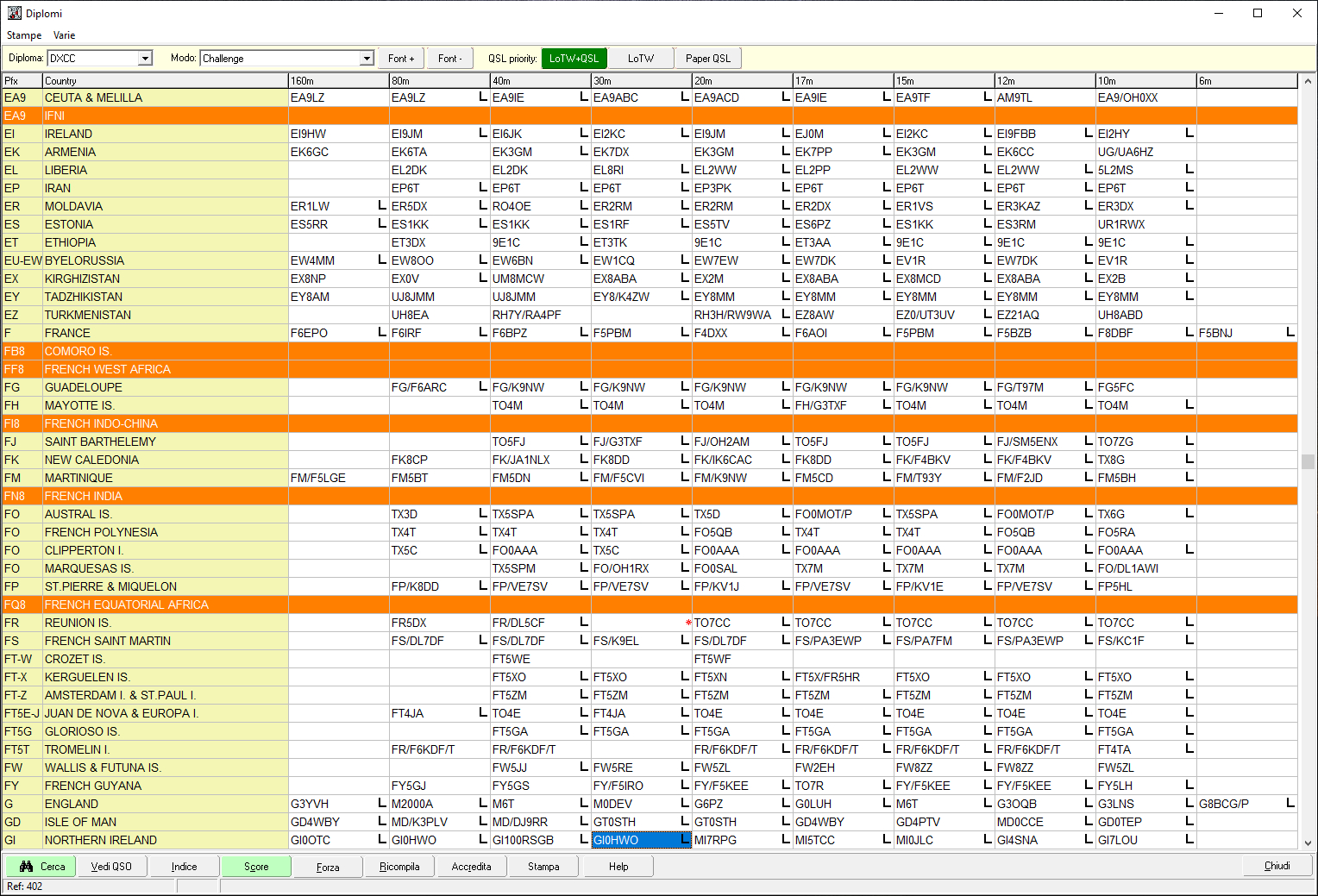
Task: Click the 6m column header
Action: point(1246,81)
